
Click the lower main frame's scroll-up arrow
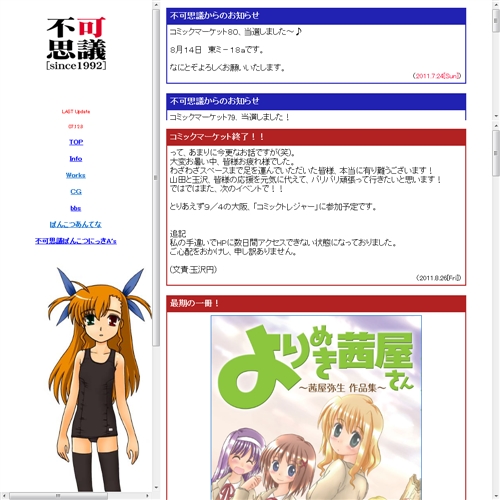point(496,126)
